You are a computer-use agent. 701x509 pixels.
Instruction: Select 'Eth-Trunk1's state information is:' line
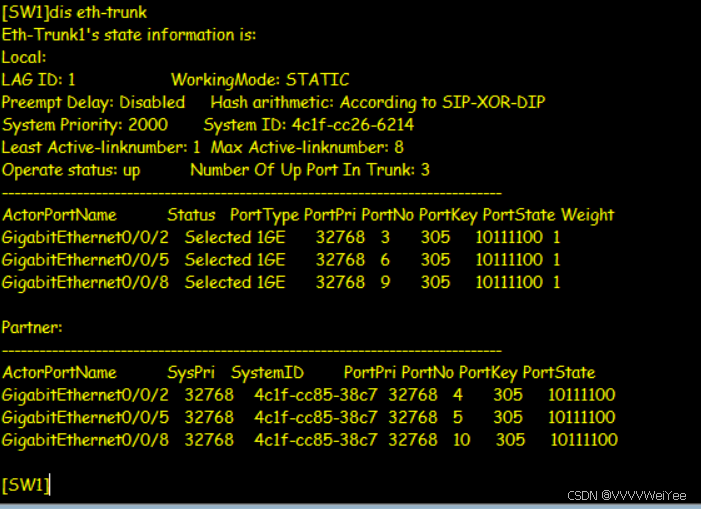tap(129, 35)
